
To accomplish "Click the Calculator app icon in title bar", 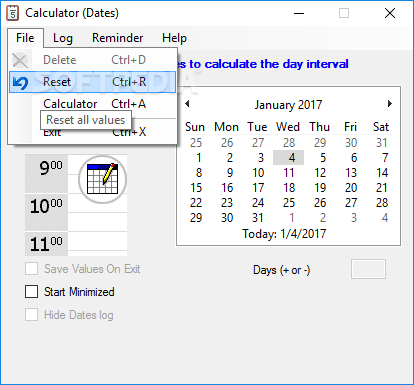I will [x=13, y=13].
